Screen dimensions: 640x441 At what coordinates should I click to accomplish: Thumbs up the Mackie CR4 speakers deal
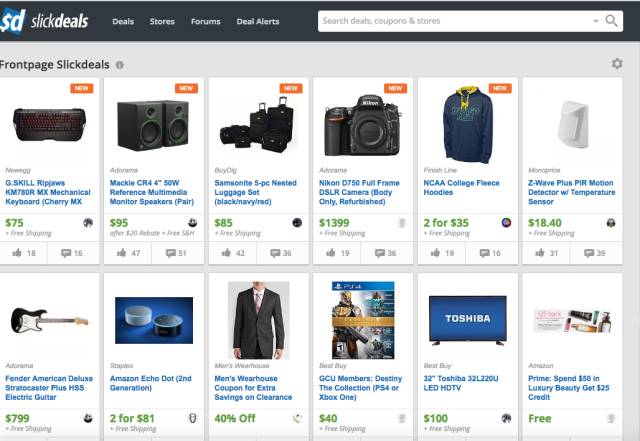pyautogui.click(x=128, y=253)
